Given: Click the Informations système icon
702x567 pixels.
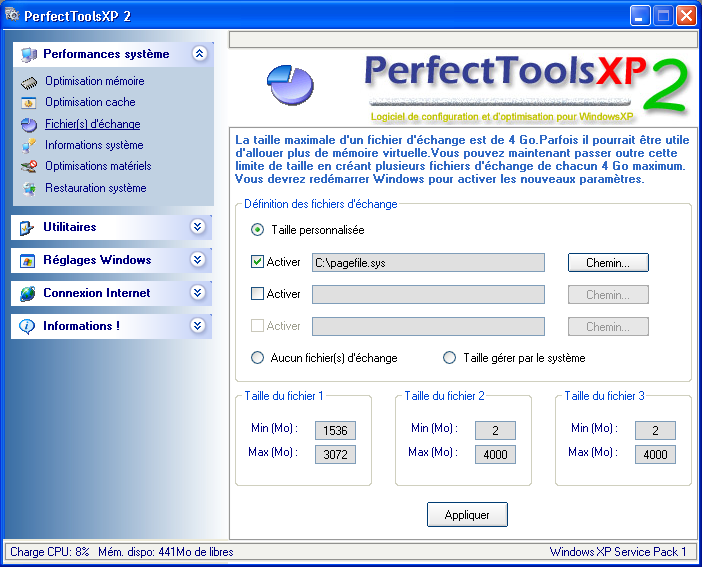Looking at the screenshot, I should click(x=29, y=146).
